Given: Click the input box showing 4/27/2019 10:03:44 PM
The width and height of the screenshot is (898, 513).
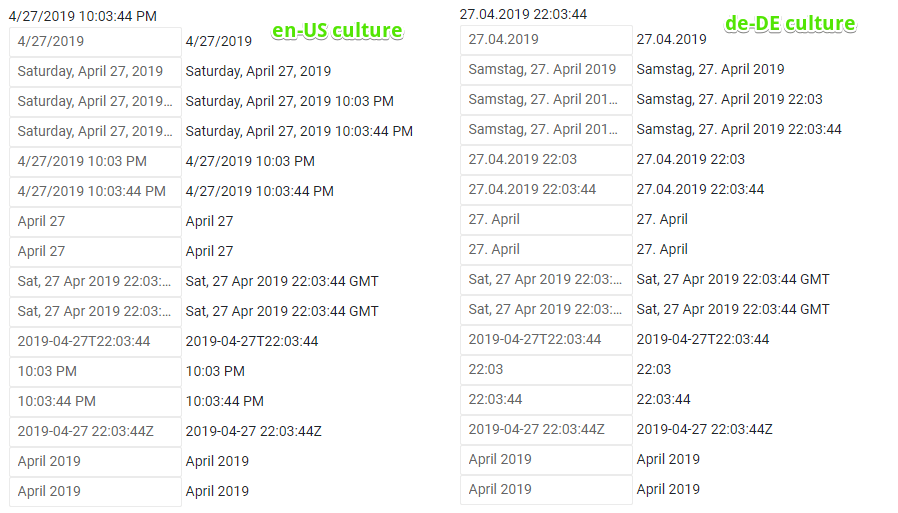Looking at the screenshot, I should click(95, 192).
